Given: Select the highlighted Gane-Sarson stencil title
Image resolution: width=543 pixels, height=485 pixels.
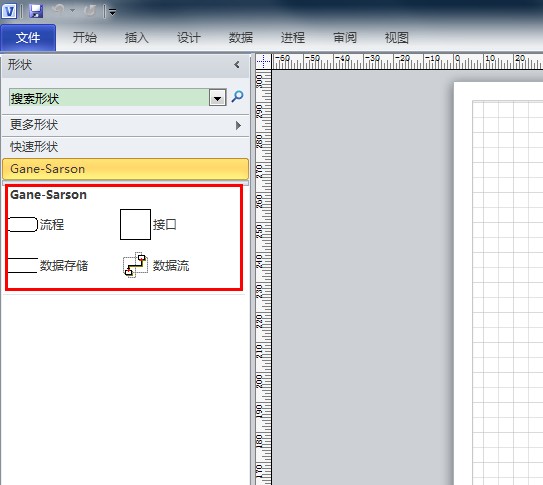Looking at the screenshot, I should [x=125, y=169].
